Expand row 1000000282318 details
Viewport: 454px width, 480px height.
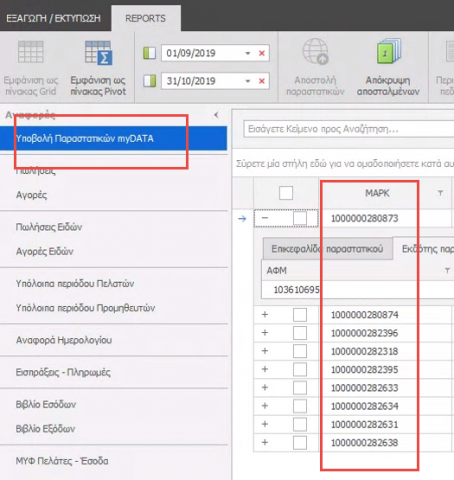tap(265, 351)
